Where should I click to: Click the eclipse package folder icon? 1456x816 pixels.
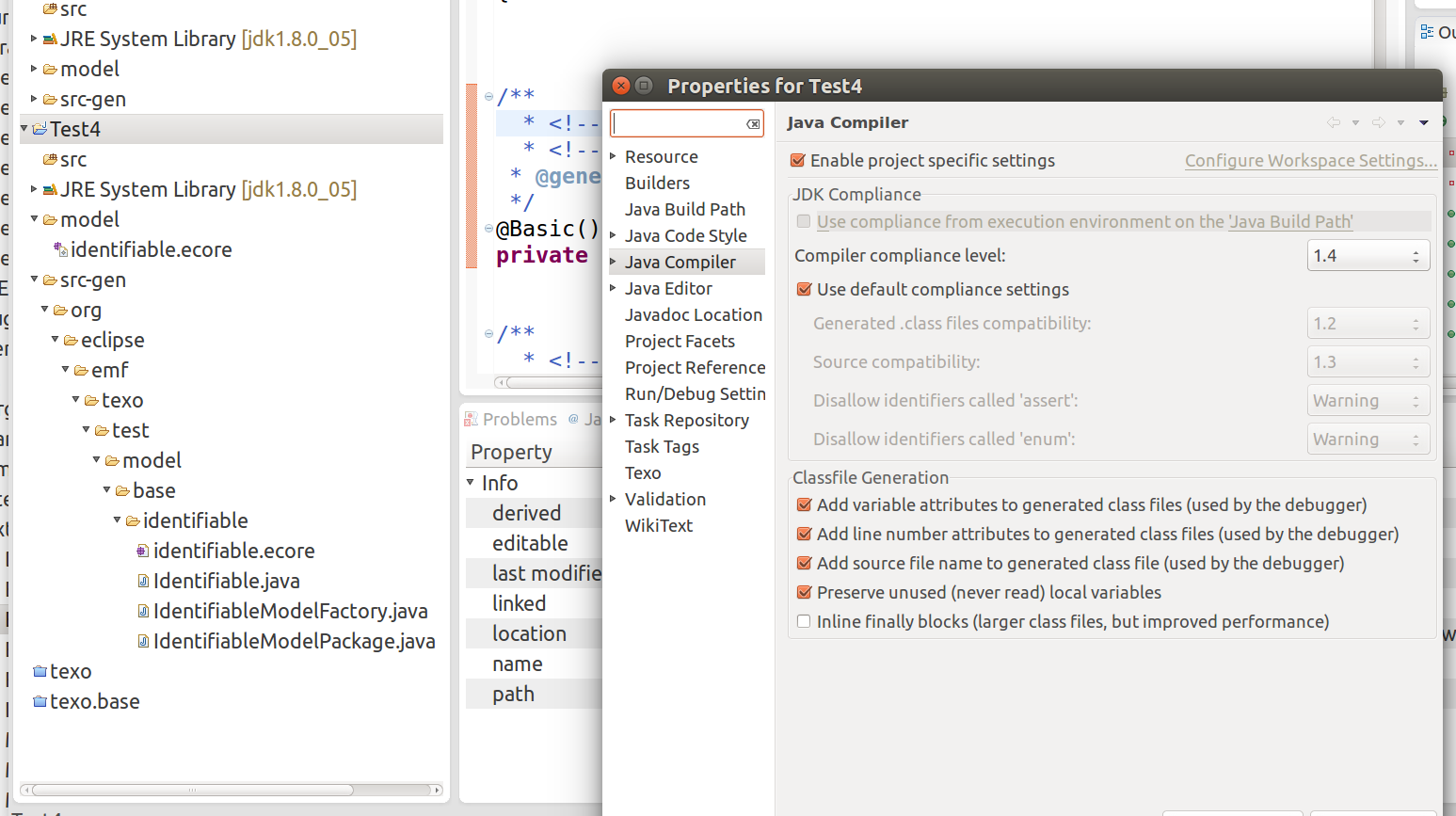click(x=71, y=340)
